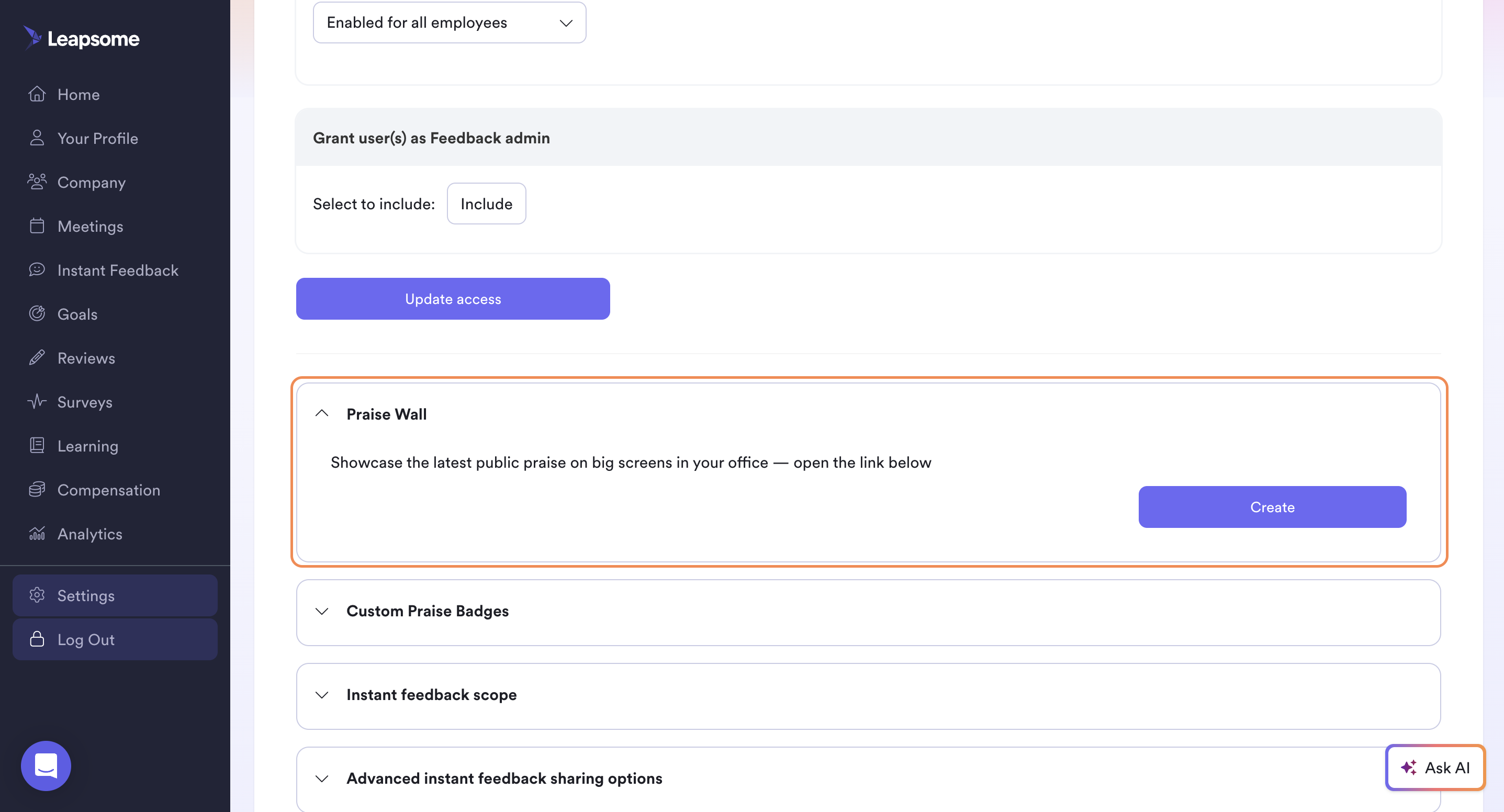Go to Surveys

pyautogui.click(x=115, y=402)
